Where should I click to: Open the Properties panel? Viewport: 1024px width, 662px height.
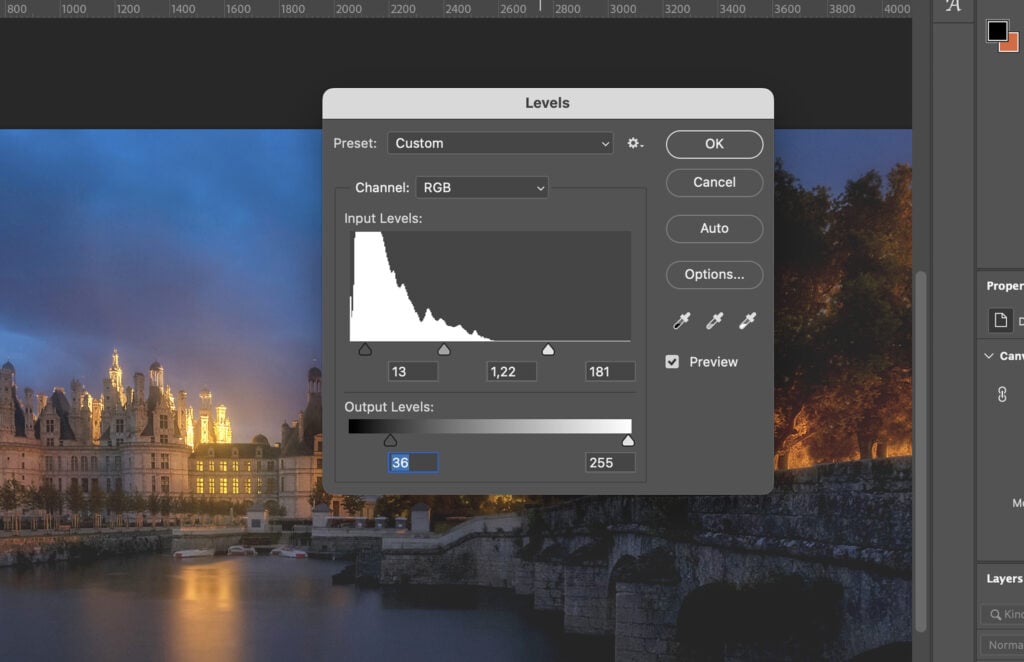click(1005, 285)
